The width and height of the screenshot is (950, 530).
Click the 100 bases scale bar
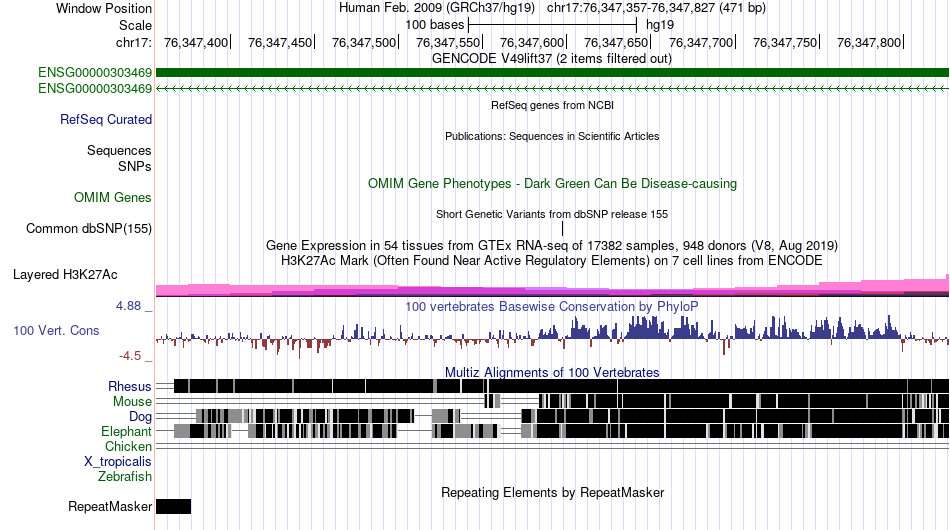(x=552, y=25)
